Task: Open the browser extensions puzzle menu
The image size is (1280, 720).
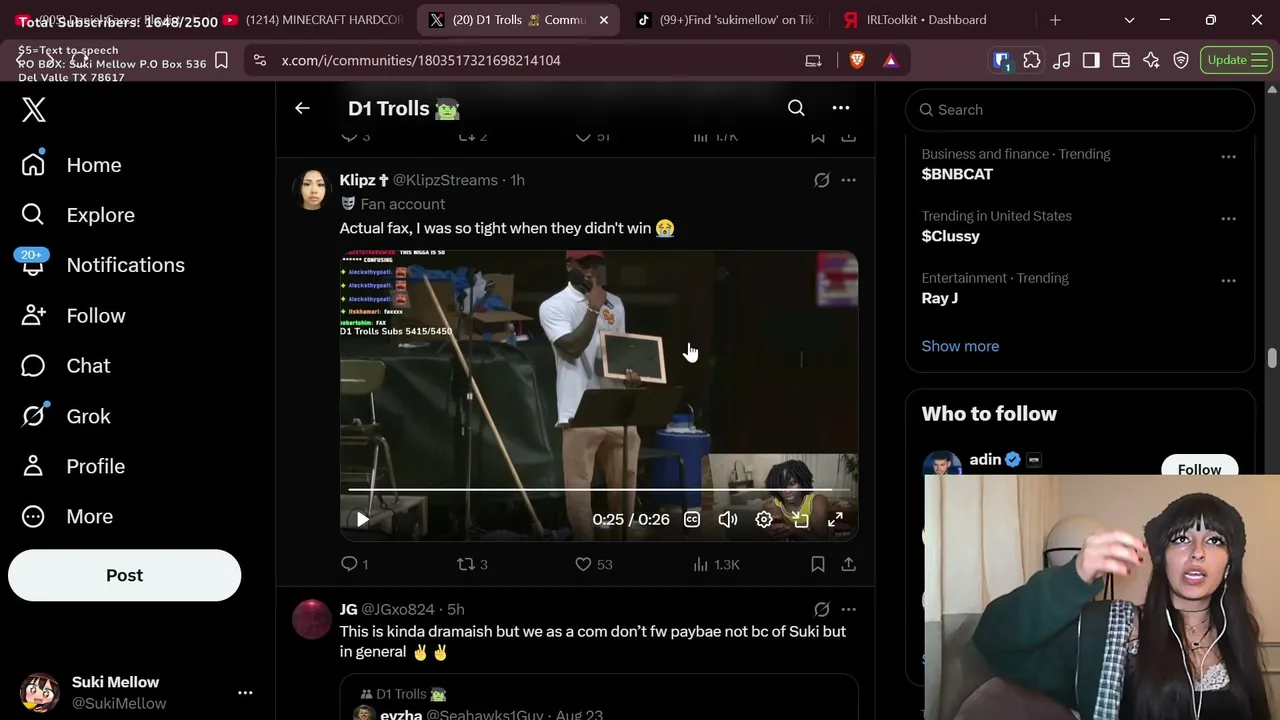Action: pyautogui.click(x=1032, y=60)
